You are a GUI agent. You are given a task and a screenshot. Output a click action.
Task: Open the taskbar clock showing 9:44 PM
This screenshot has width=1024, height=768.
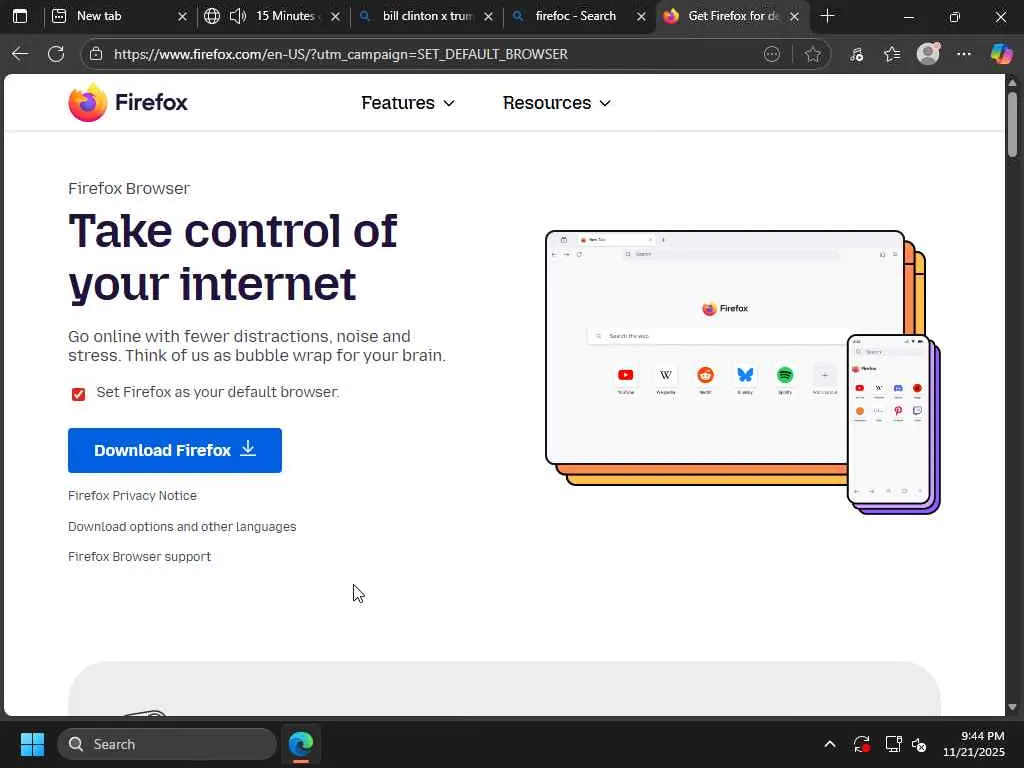coord(973,744)
